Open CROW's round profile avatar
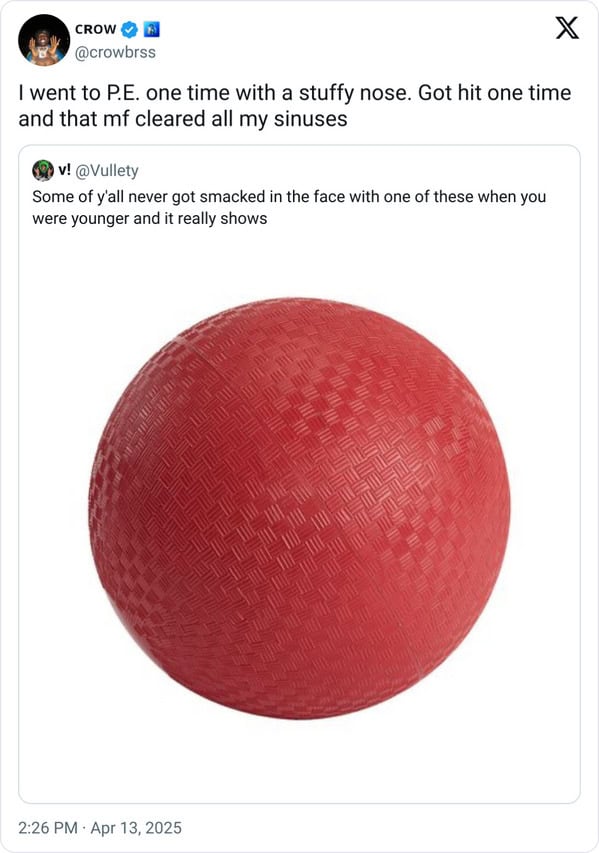Viewport: 599px width, 853px height. click(x=44, y=40)
